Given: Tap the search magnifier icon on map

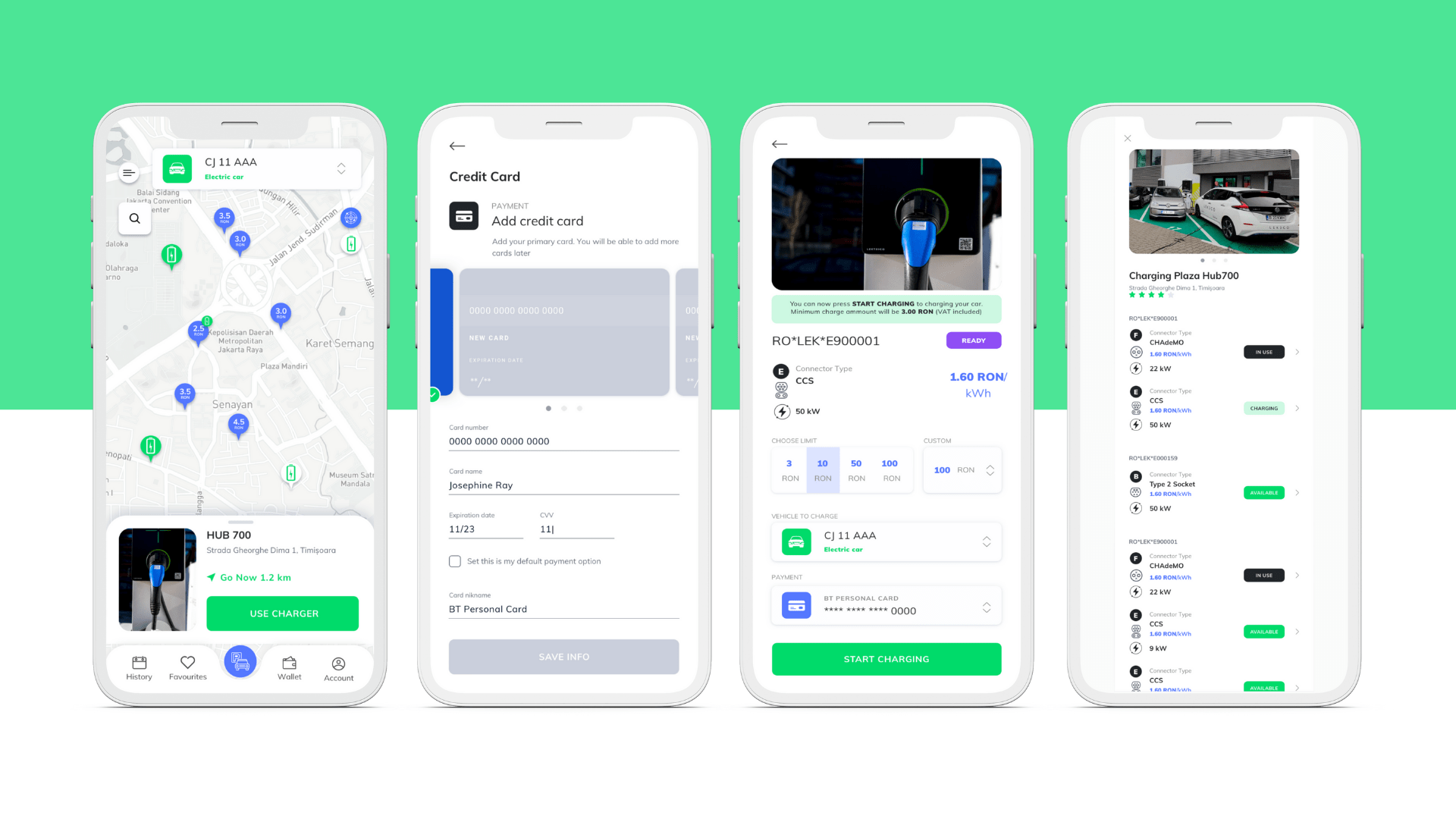Looking at the screenshot, I should tap(134, 218).
